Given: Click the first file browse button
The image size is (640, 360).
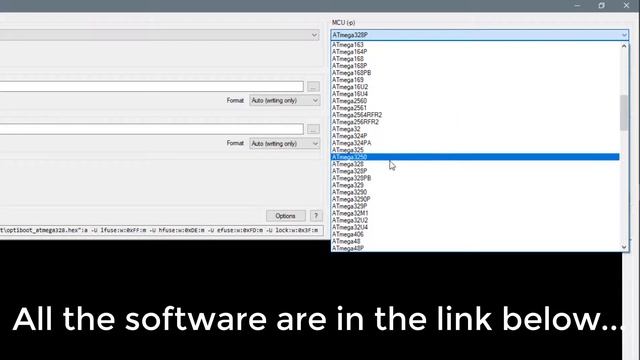Looking at the screenshot, I should coord(313,87).
